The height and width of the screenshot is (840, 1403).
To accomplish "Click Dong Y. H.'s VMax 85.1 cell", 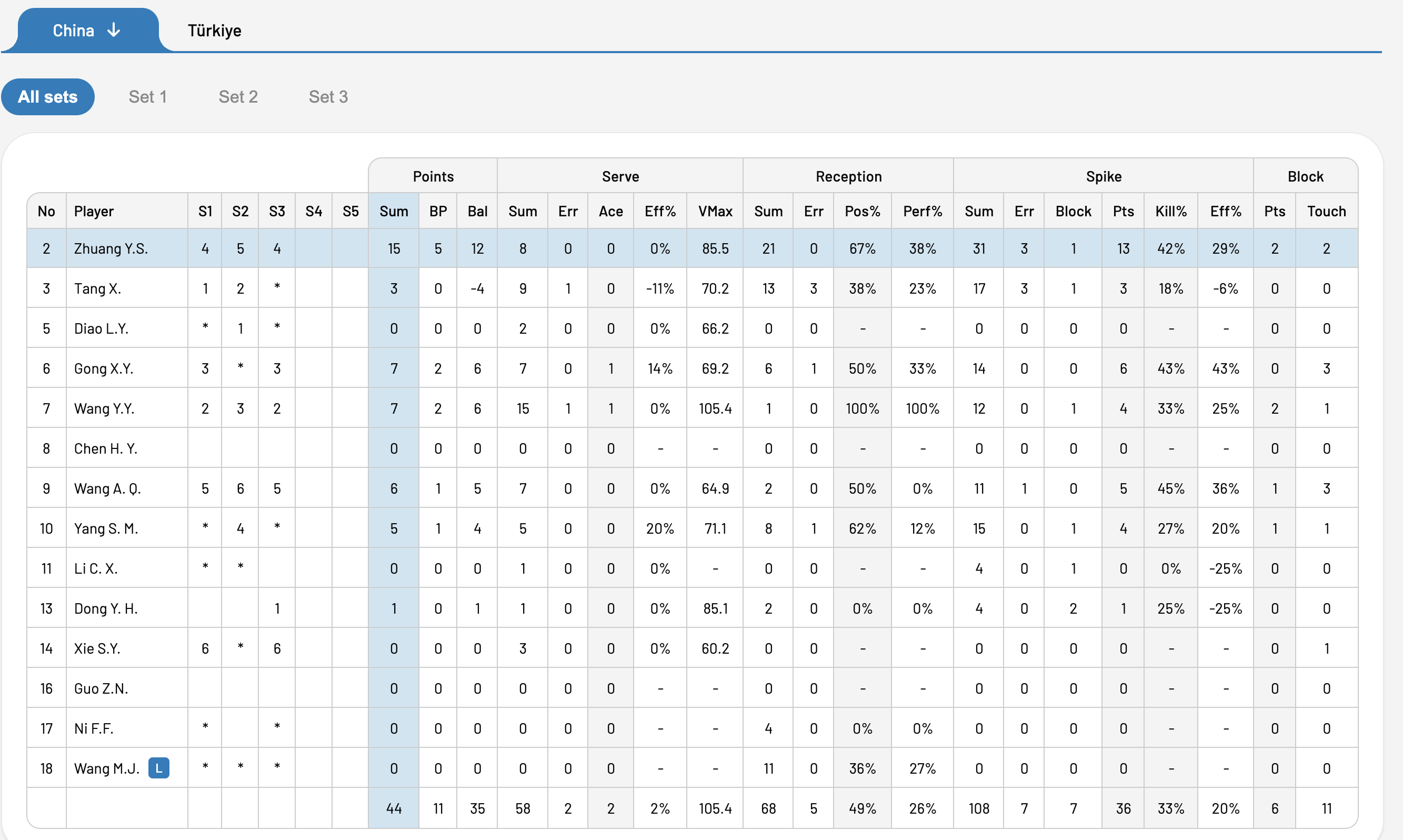I will click(x=715, y=608).
